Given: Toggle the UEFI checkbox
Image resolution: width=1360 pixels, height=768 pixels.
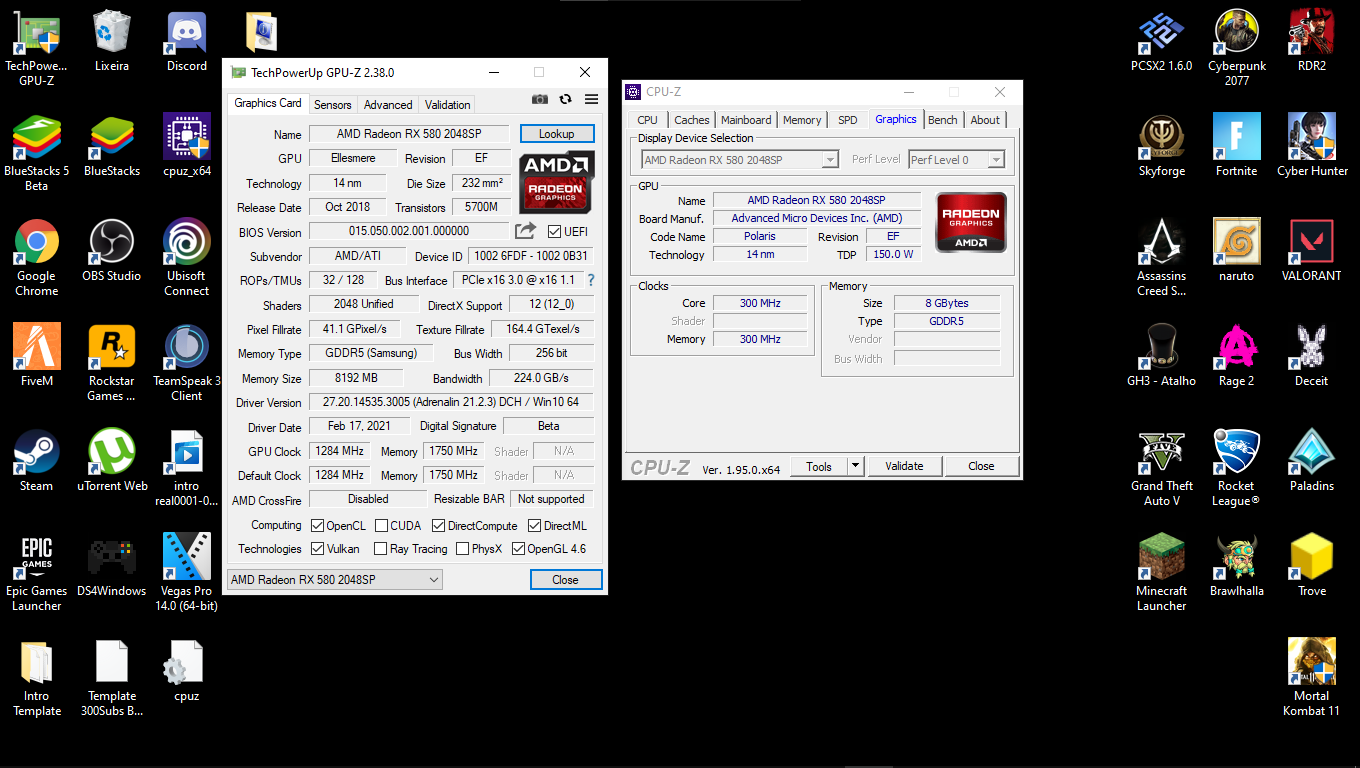Looking at the screenshot, I should pyautogui.click(x=555, y=231).
